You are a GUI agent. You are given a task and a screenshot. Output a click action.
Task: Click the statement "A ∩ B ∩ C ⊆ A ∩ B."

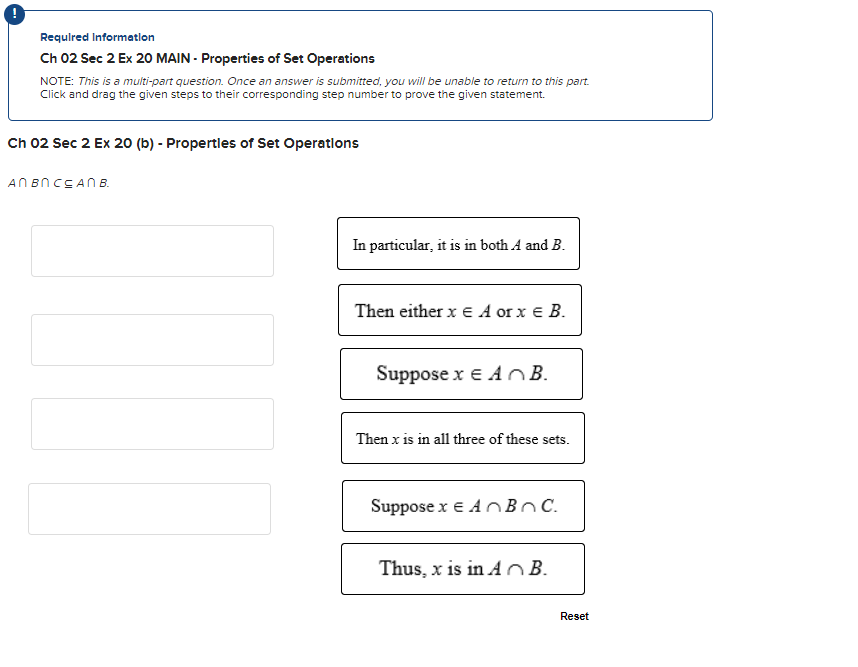coord(57,182)
